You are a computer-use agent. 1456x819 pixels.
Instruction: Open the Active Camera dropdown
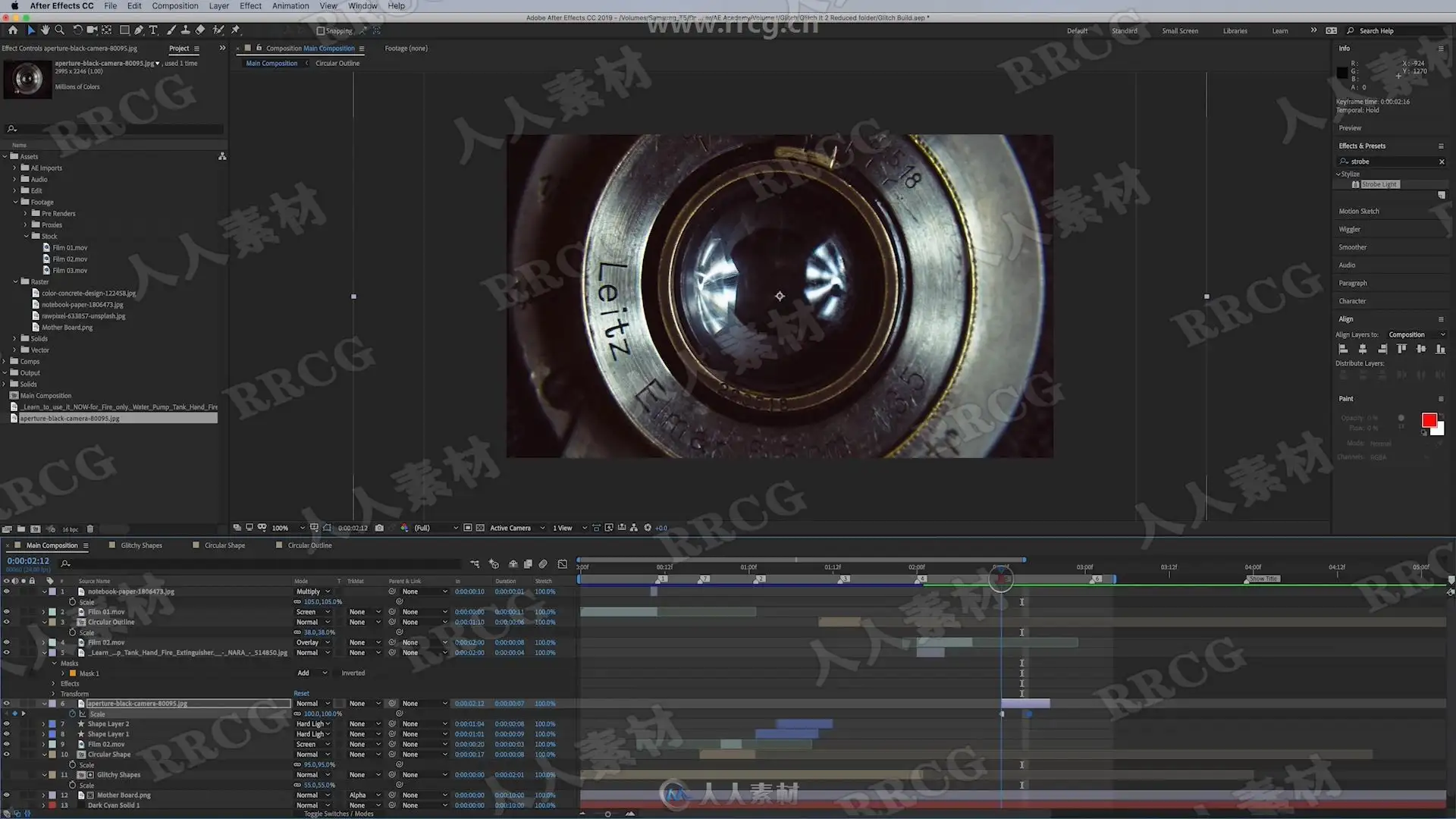[x=516, y=528]
